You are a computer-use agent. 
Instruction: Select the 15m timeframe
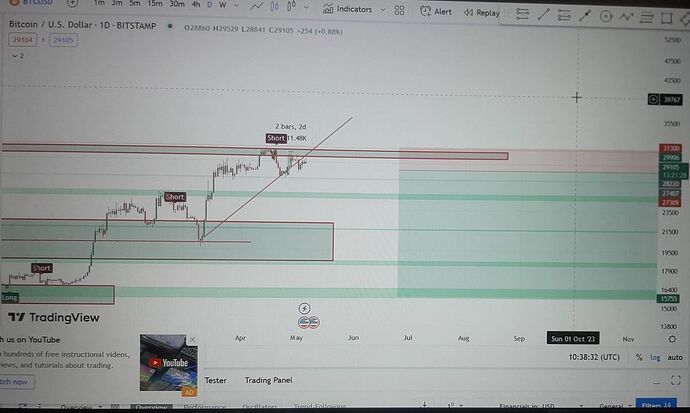153,5
